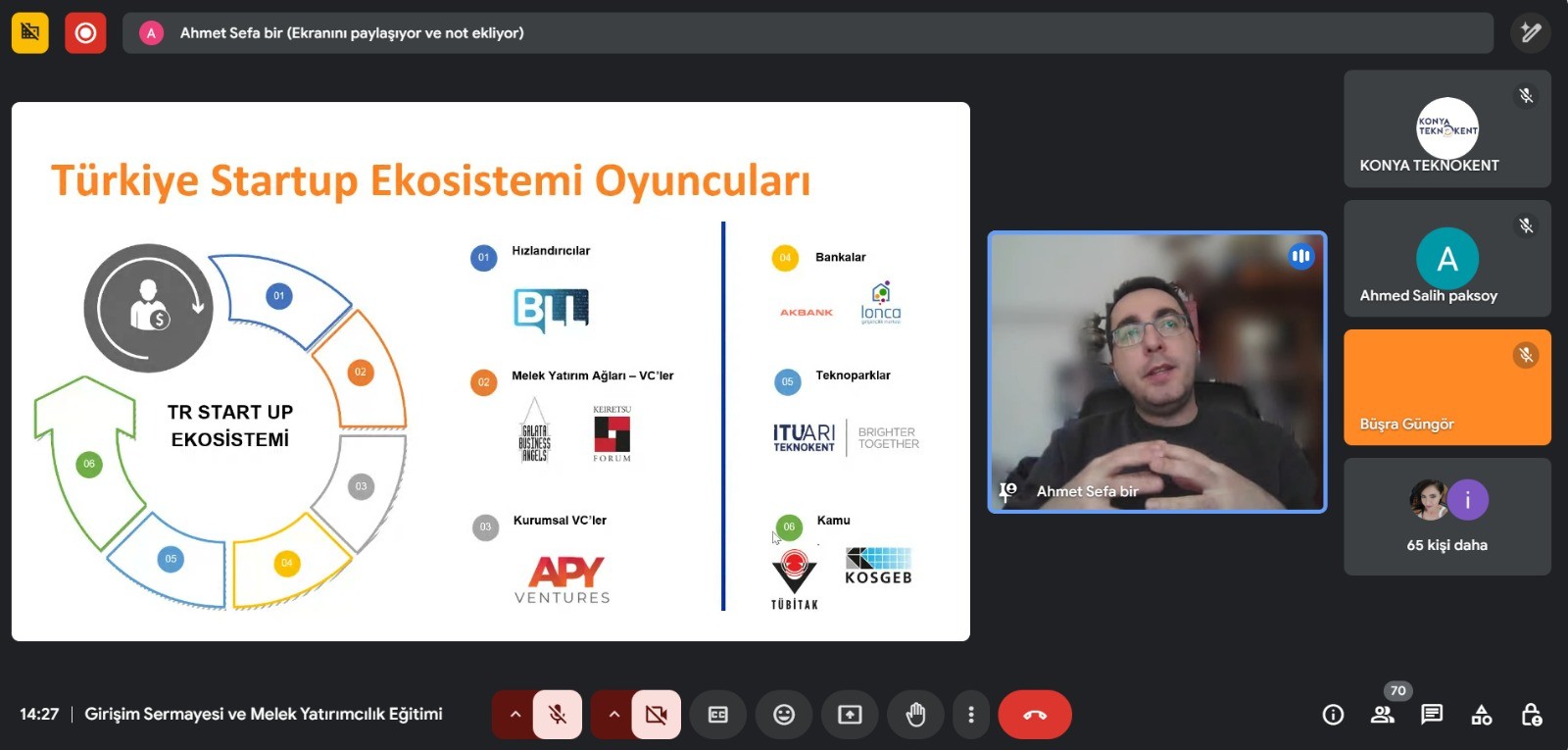
Task: Click the Kamu heading
Action: 833,521
